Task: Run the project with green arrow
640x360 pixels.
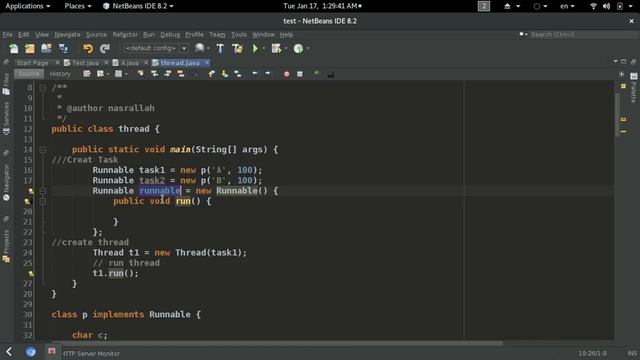Action: point(255,49)
